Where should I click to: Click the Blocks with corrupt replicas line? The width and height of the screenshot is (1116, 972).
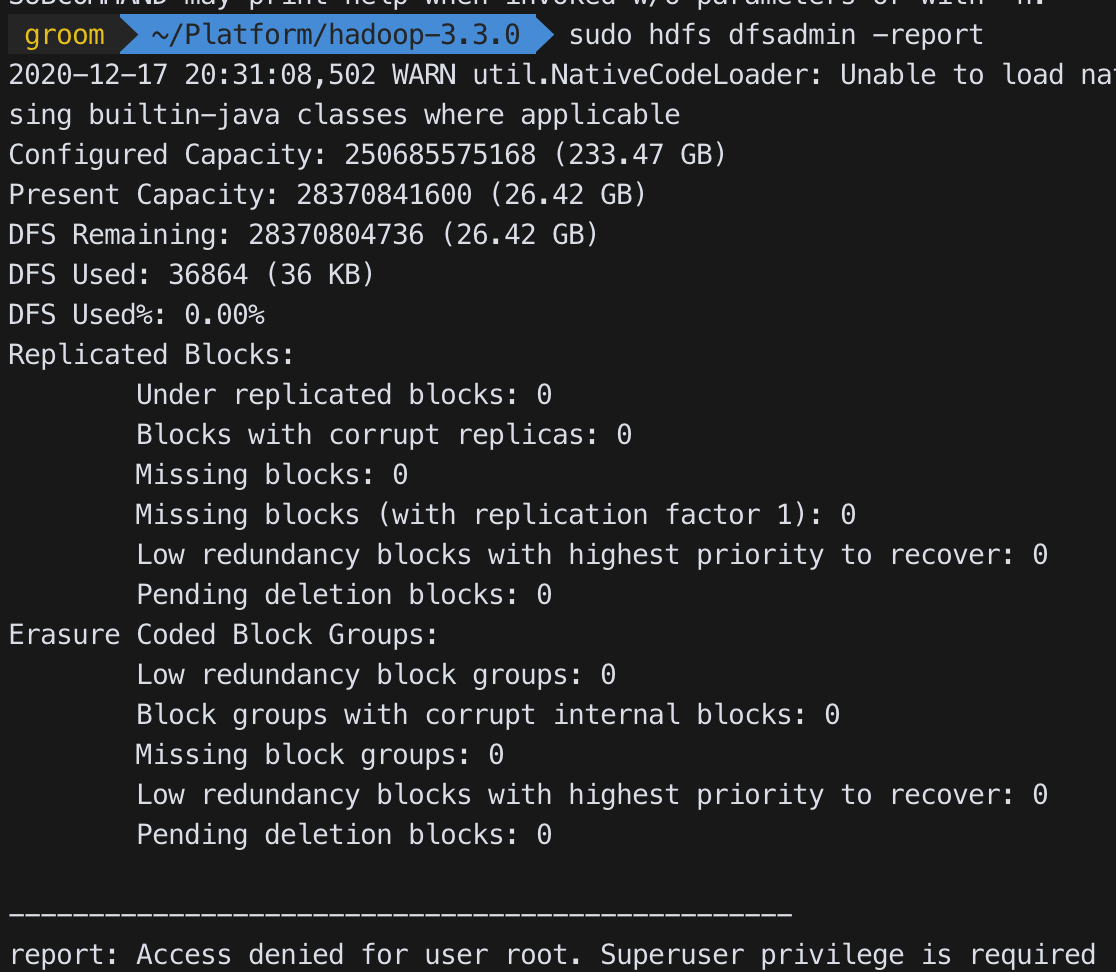click(x=384, y=434)
